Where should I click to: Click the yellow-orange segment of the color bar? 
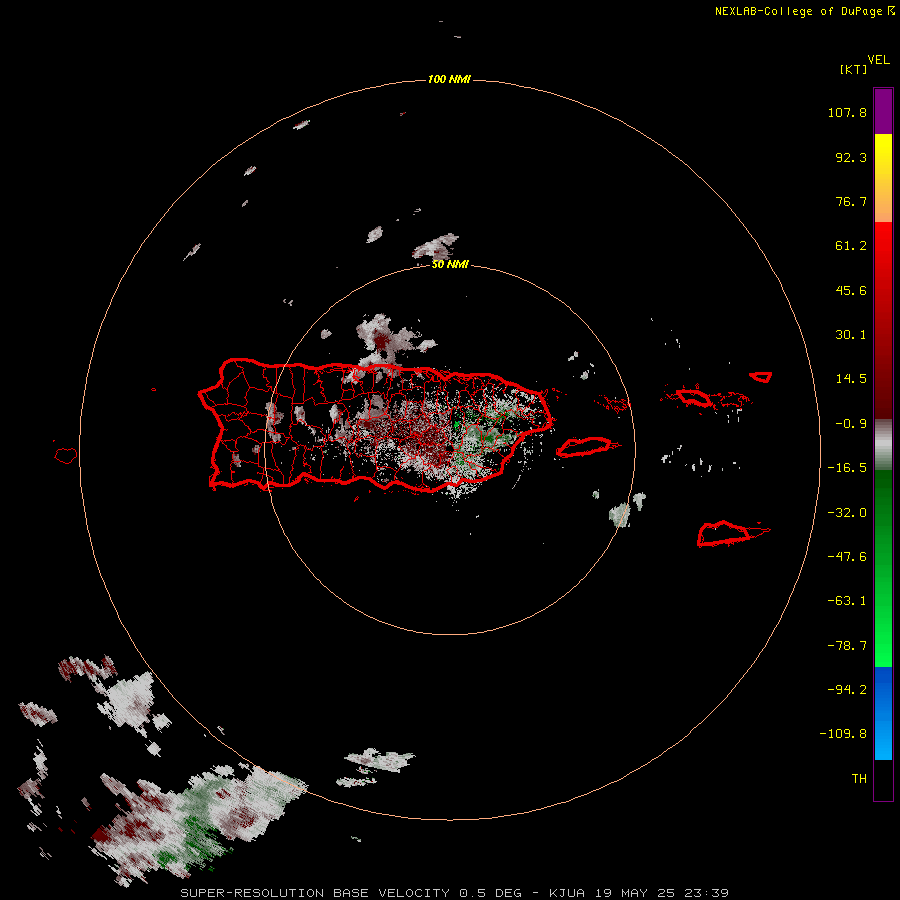pos(883,178)
